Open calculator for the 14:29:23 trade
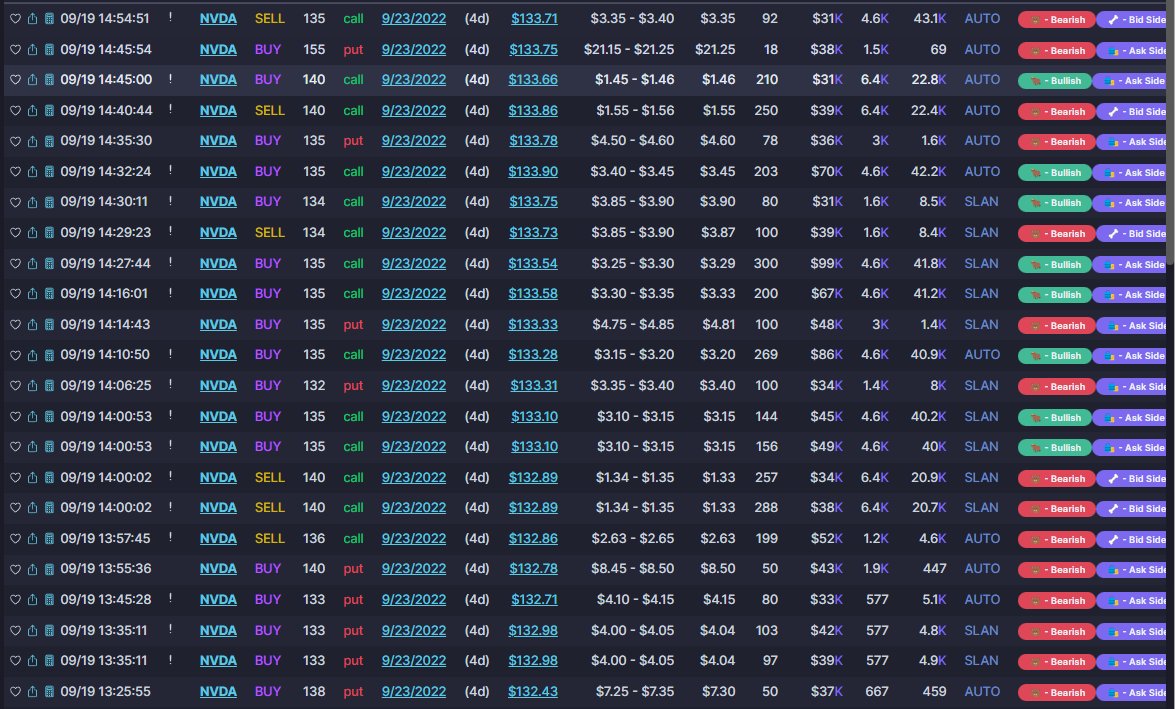Screen dimensions: 1175x709 (x=49, y=232)
